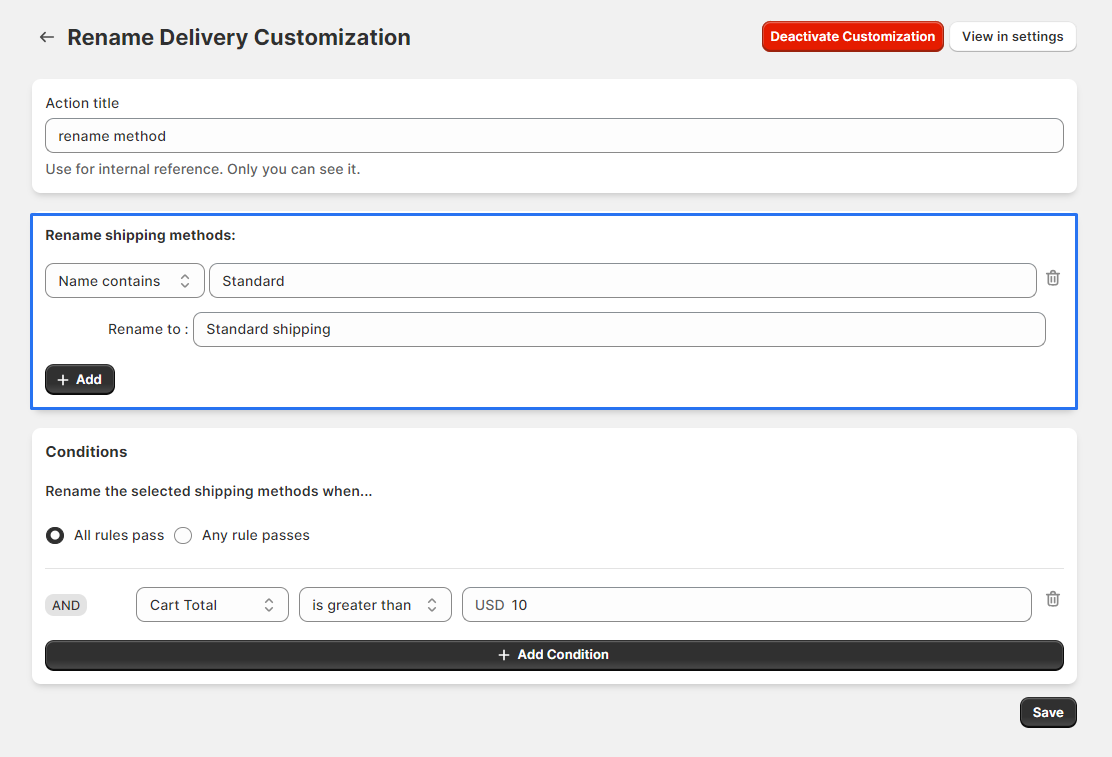Click the AND condition label
Viewport: 1112px width, 757px height.
click(x=65, y=604)
